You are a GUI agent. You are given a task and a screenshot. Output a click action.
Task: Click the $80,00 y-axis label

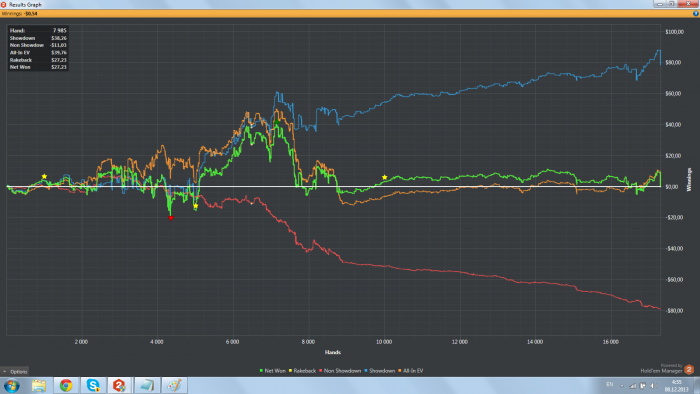click(x=673, y=62)
